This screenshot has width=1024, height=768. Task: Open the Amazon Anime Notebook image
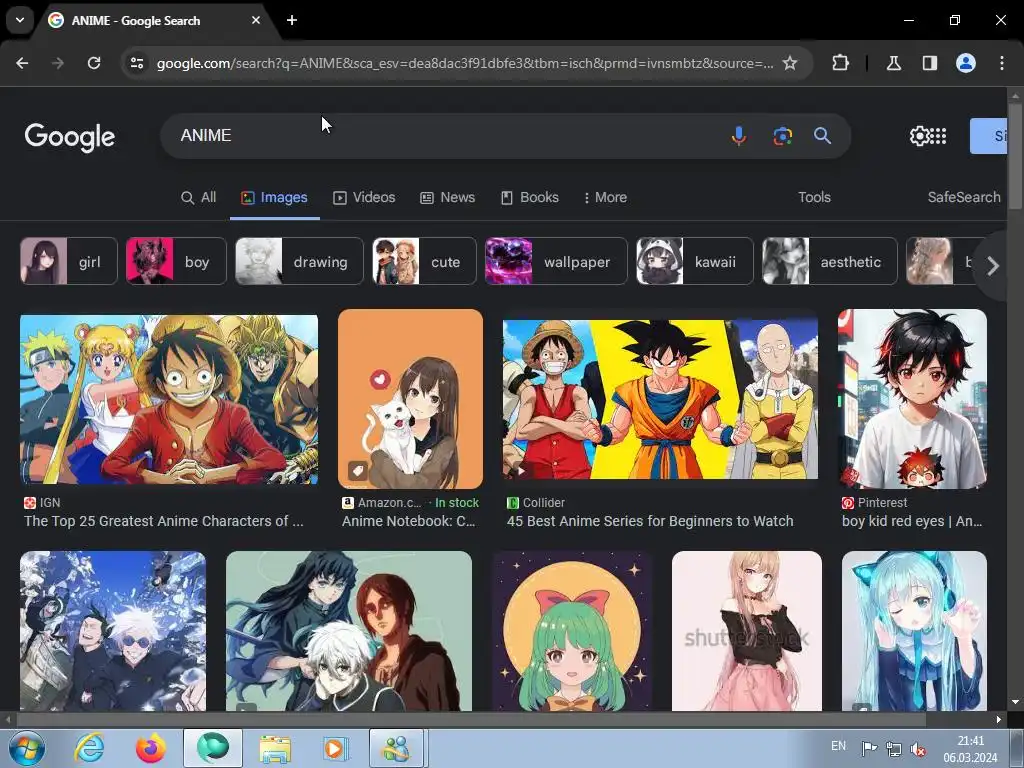click(x=410, y=399)
